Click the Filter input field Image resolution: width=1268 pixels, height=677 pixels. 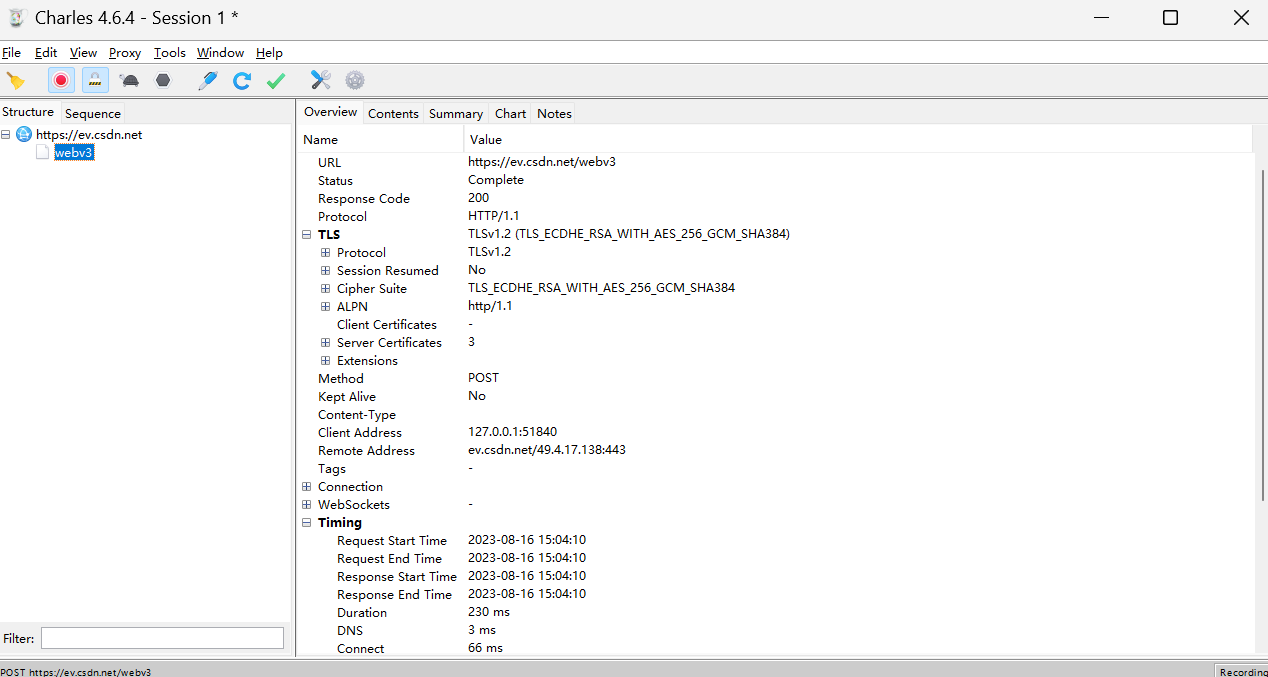click(x=162, y=638)
